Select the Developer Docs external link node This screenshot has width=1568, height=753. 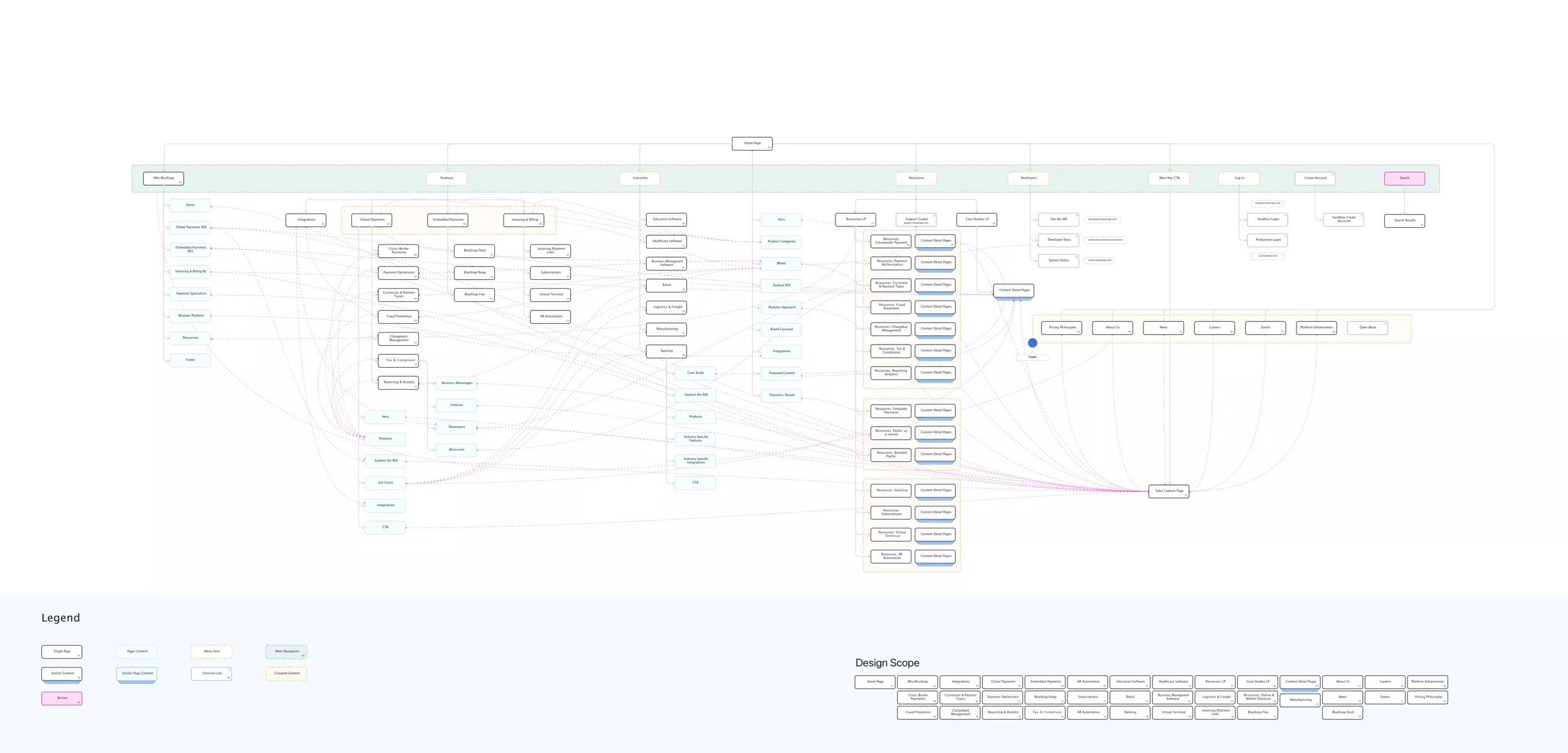(1058, 240)
